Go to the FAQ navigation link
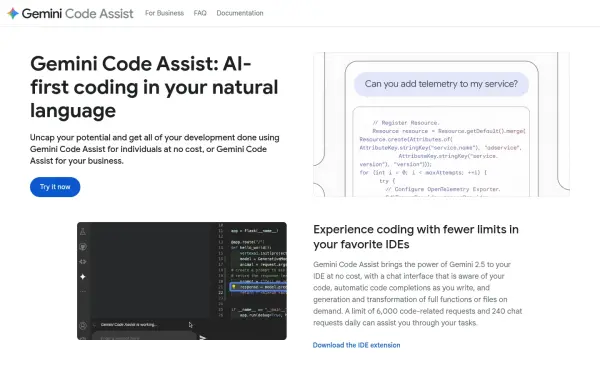This screenshot has width=600, height=375. [x=200, y=13]
